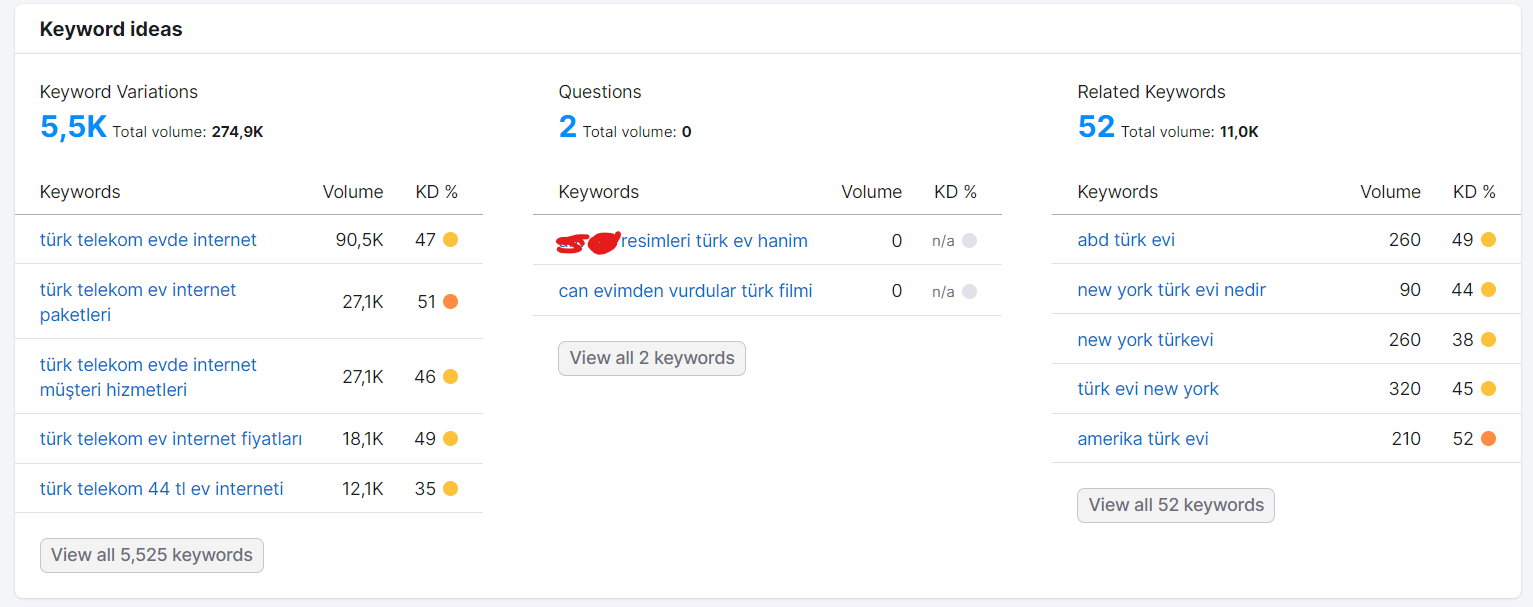Click volume 320 in Related Keywords
Viewport: 1533px width, 607px height.
(x=1405, y=389)
